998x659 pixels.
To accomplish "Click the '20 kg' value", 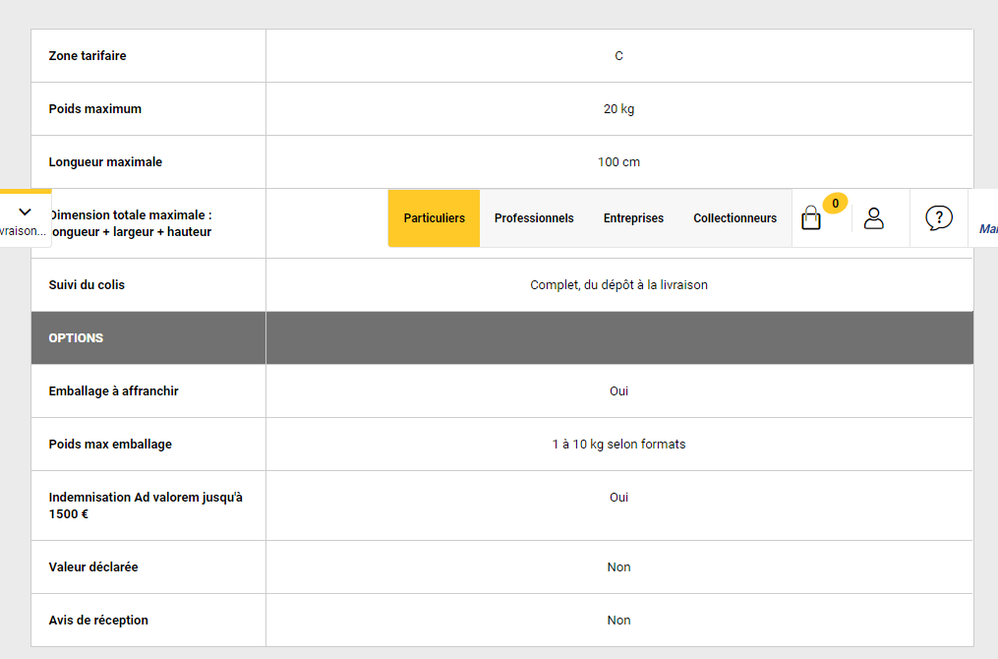I will tap(619, 109).
